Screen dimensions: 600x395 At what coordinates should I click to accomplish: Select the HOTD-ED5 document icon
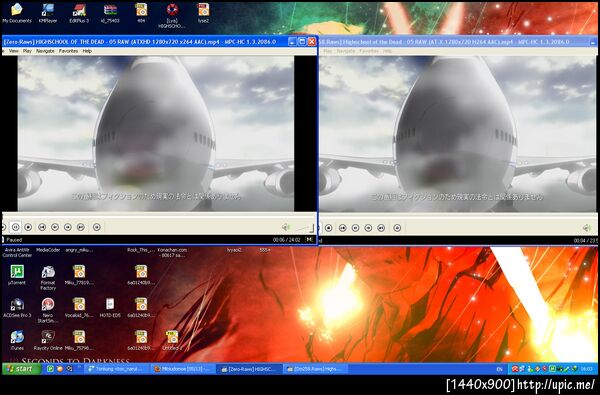pos(110,308)
